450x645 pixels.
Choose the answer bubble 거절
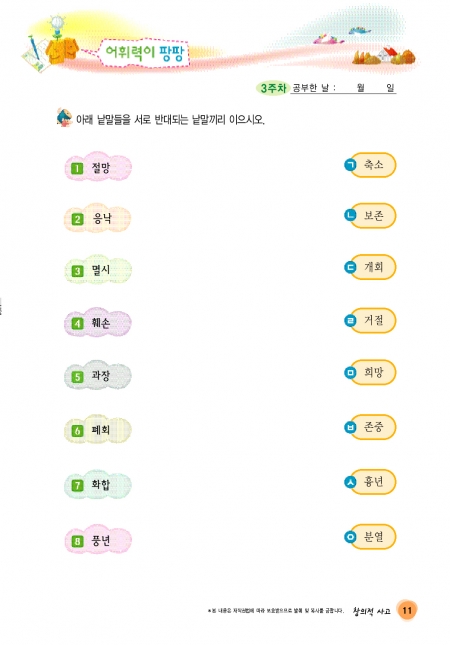(x=373, y=320)
